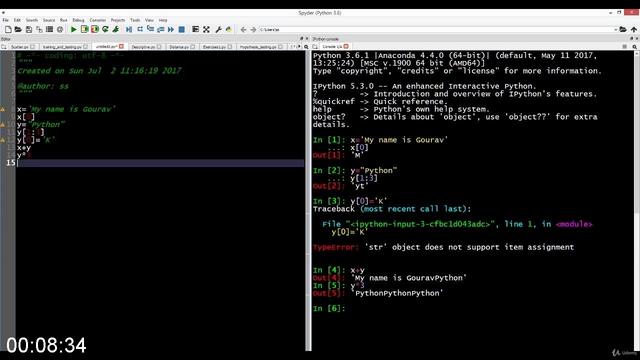Go forward with the right arrow icon
Screen dimensions: 640x360
[x=253, y=29]
